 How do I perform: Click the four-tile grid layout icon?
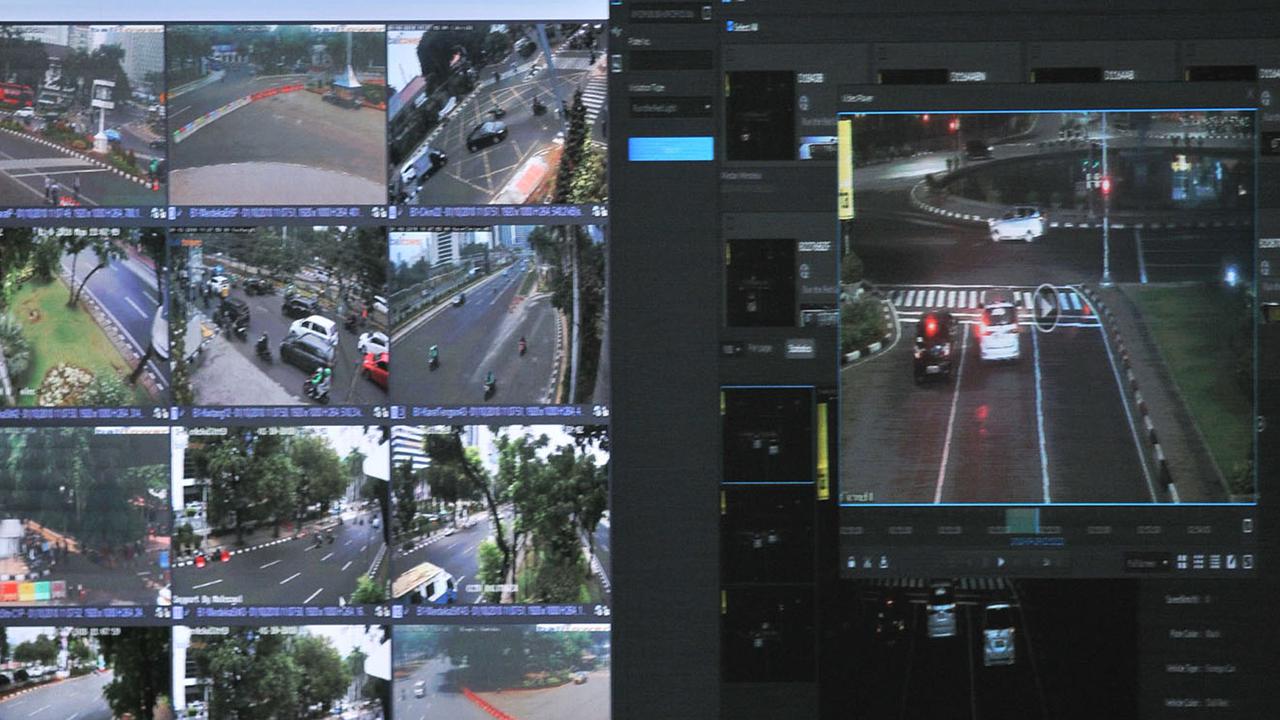pos(1182,562)
